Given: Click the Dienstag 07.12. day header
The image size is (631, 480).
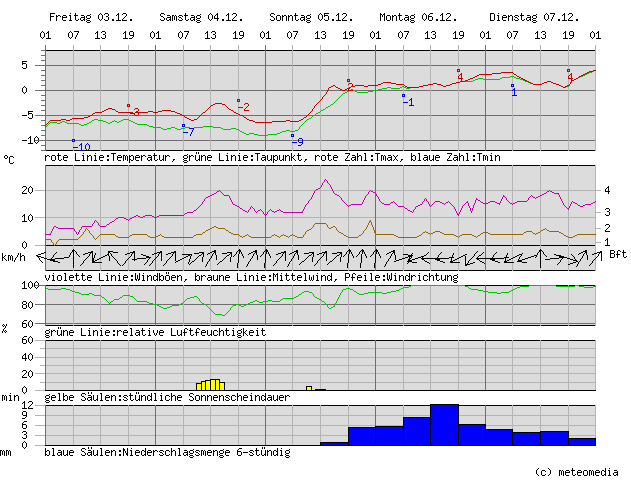Looking at the screenshot, I should pyautogui.click(x=524, y=18).
